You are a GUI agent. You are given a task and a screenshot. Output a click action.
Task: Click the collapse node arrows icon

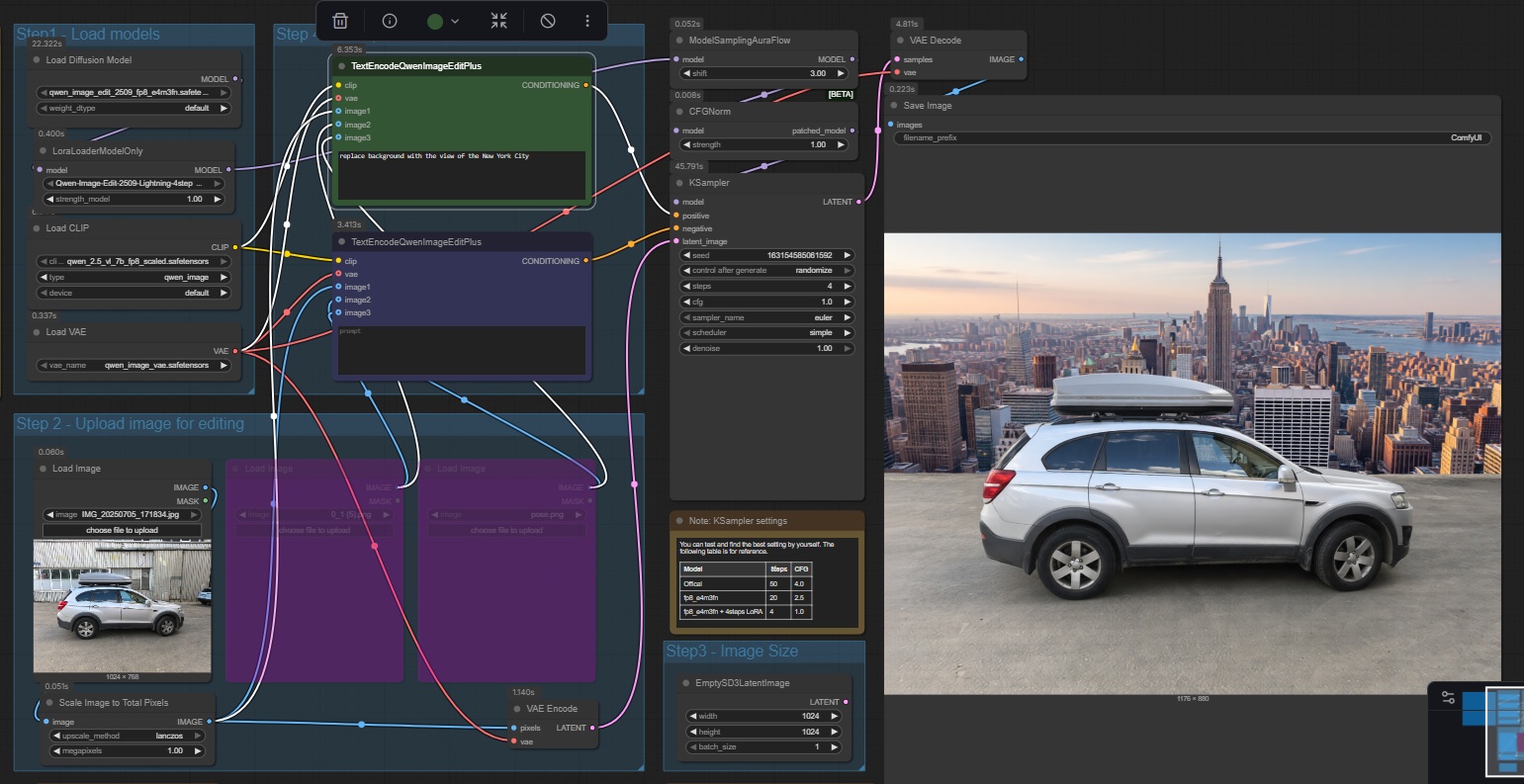click(498, 21)
